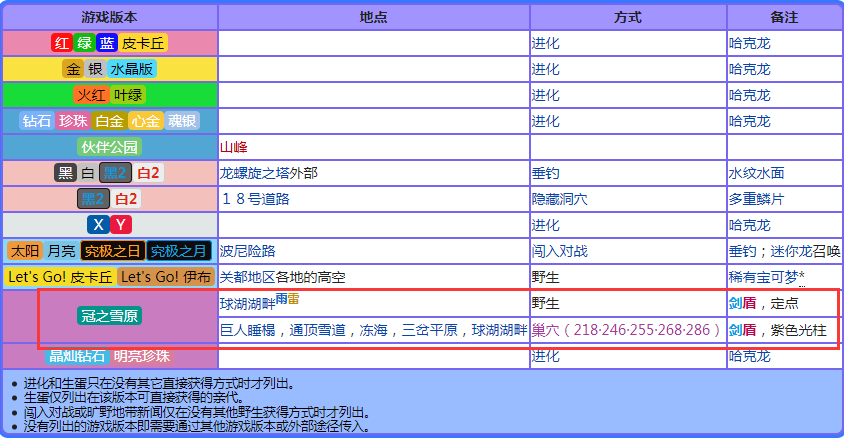Click 哈克龙 in the X Y row
The image size is (844, 440).
coord(750,225)
